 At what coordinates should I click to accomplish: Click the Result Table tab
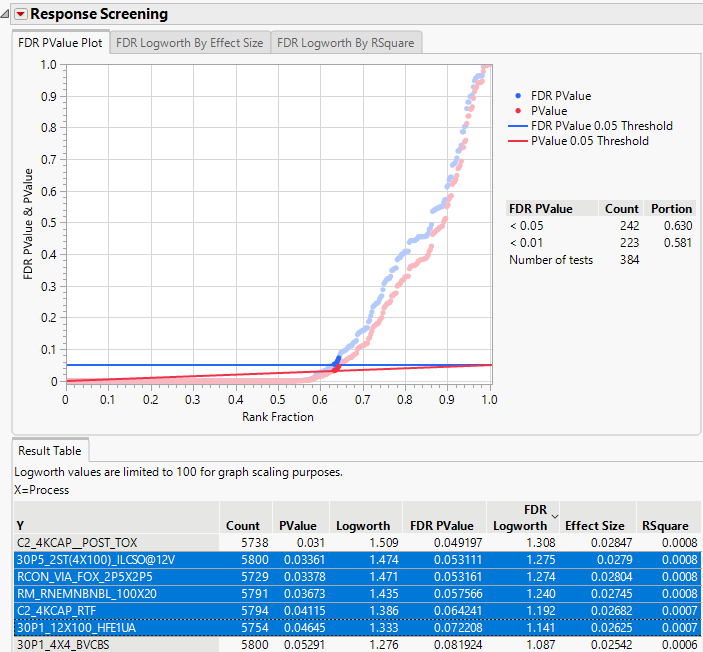50,451
